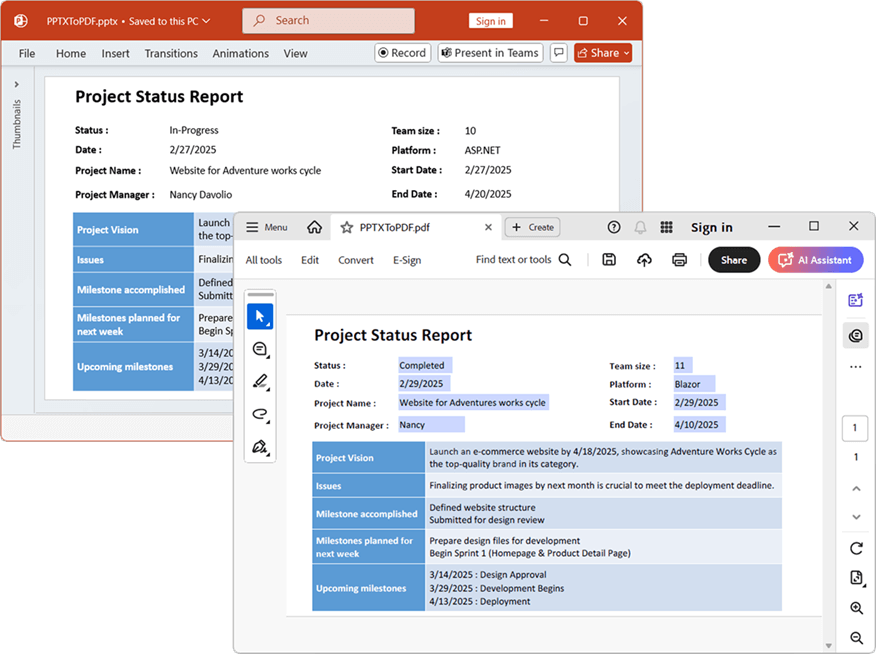The width and height of the screenshot is (876, 654).
Task: Open the Edit menu in Acrobat
Action: [310, 260]
